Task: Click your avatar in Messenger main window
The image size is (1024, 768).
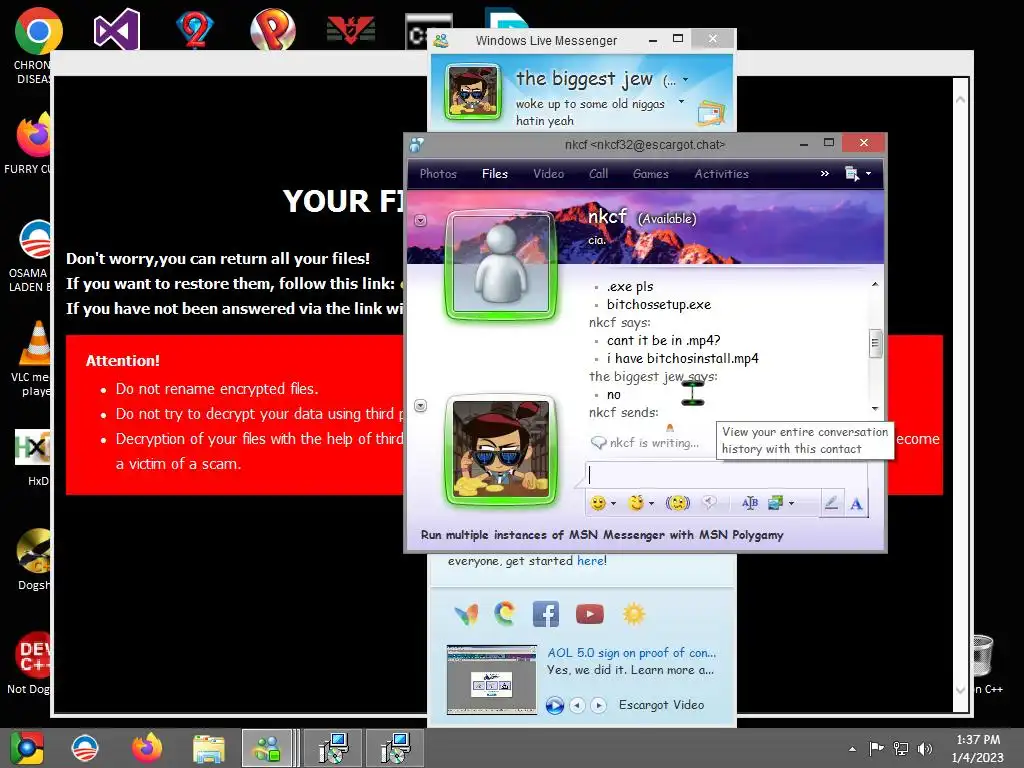Action: pos(473,91)
